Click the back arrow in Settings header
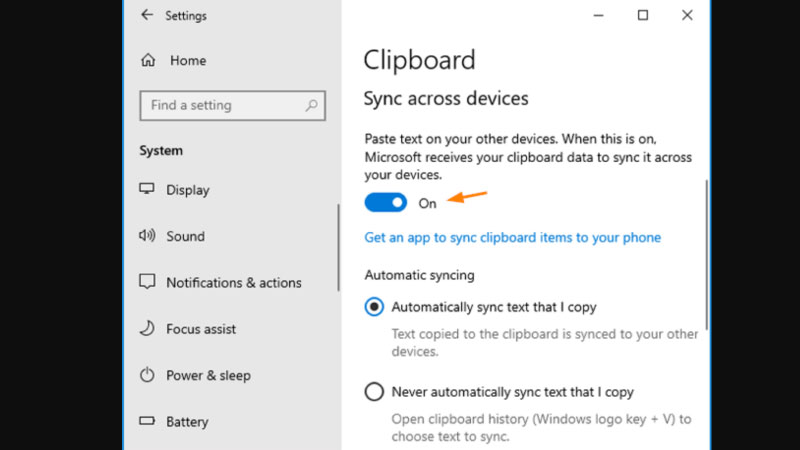 point(148,15)
